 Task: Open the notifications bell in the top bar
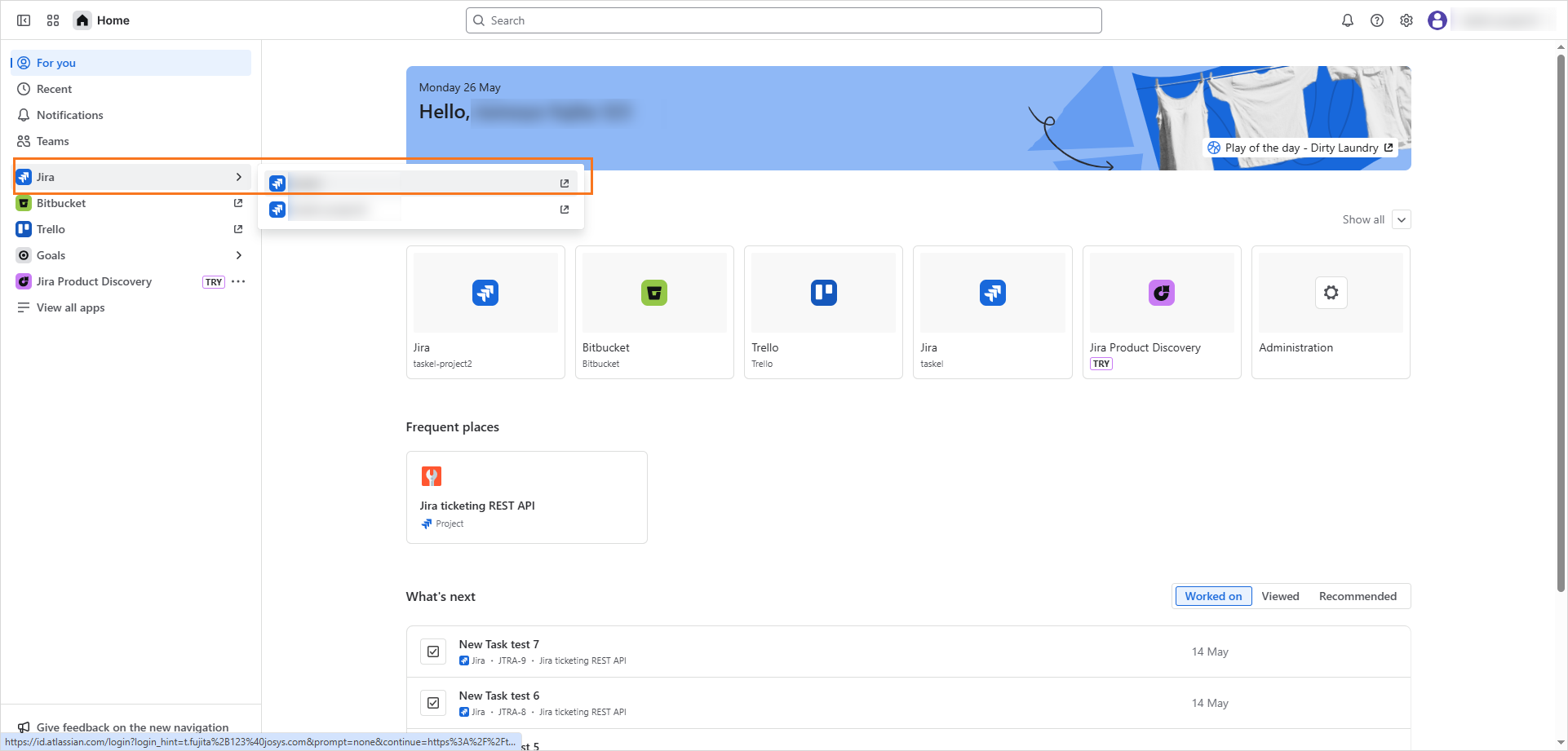[x=1348, y=20]
